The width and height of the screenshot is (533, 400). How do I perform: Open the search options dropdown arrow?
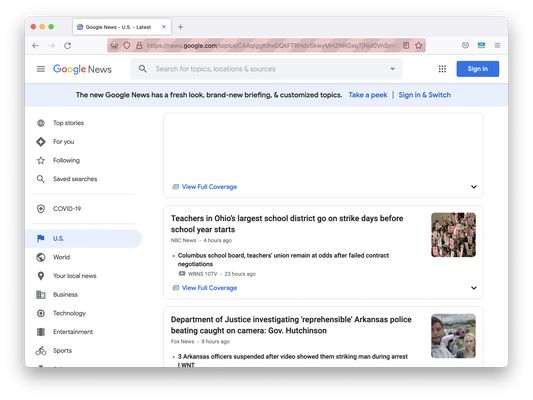(x=392, y=69)
